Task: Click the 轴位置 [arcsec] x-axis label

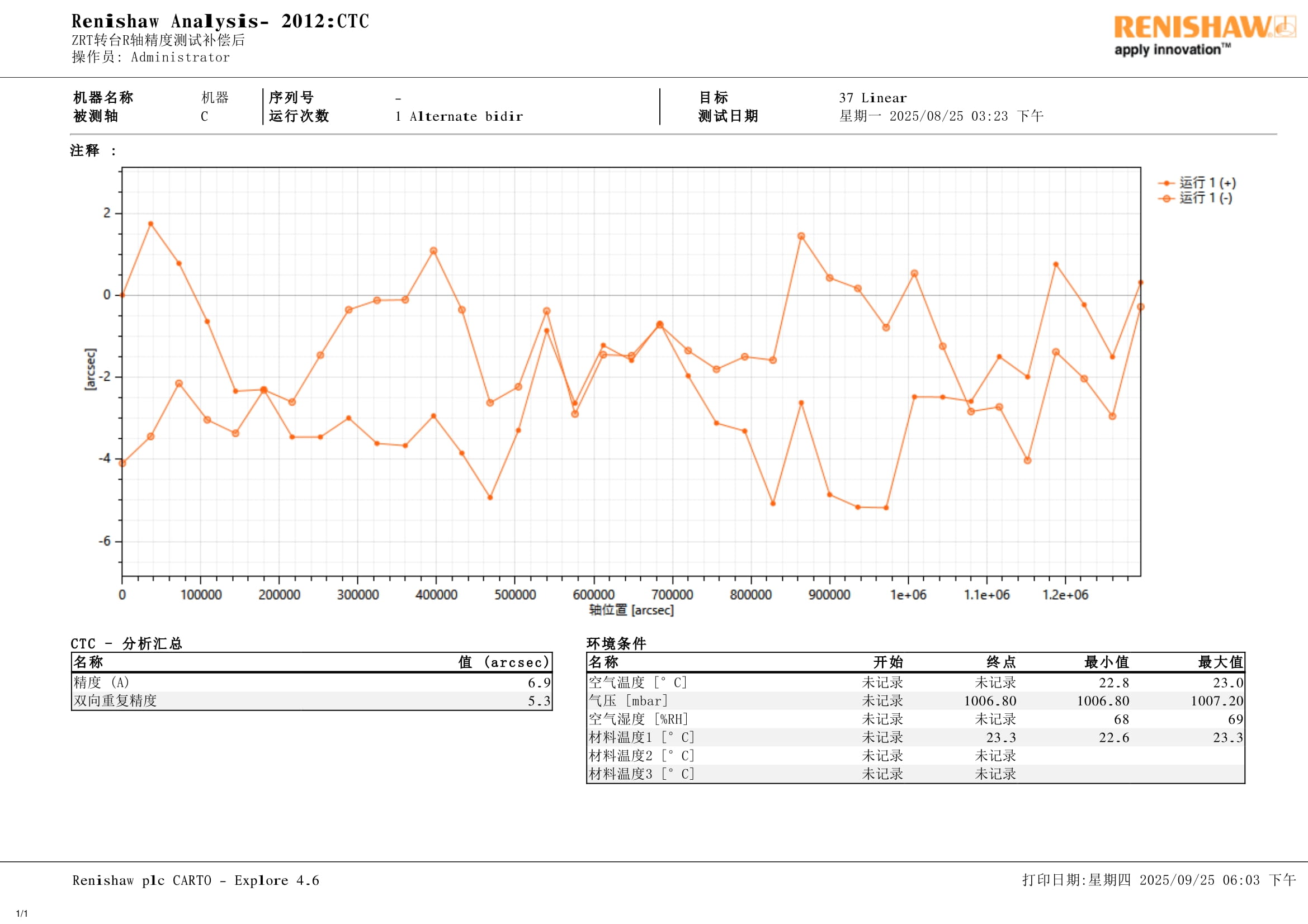Action: tap(631, 610)
